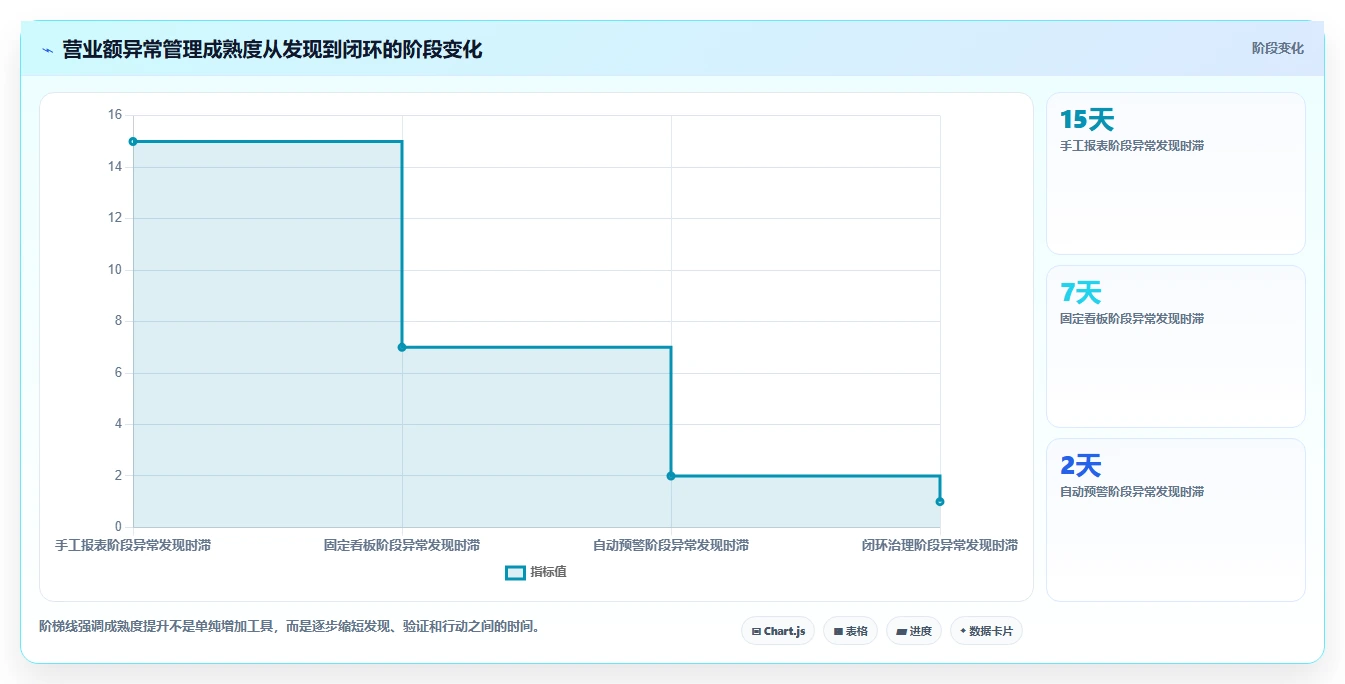Click the y-axis value 6
This screenshot has width=1345, height=684.
(118, 373)
